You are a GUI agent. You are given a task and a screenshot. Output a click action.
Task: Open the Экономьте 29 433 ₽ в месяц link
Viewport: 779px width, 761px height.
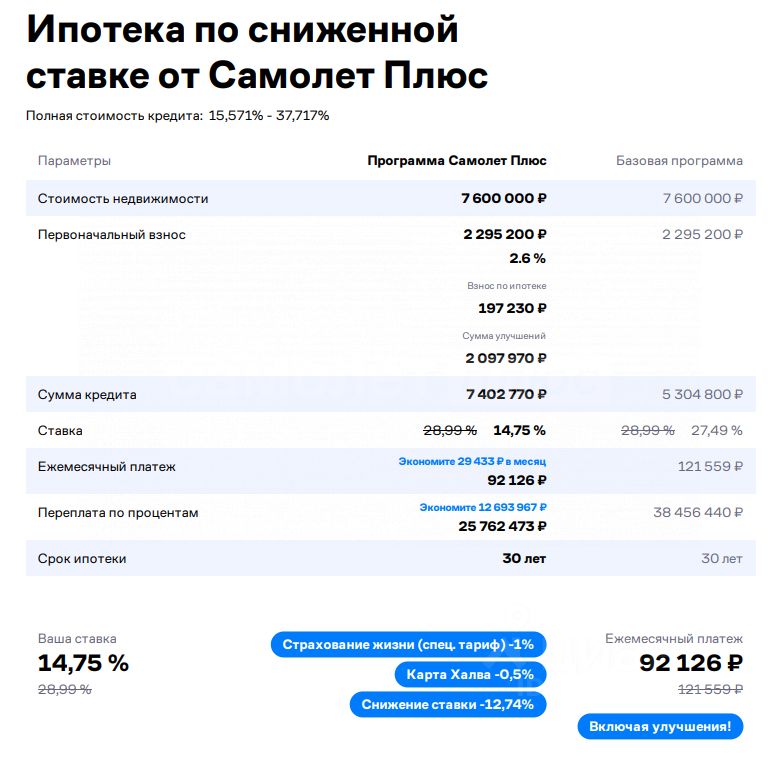[x=472, y=462]
